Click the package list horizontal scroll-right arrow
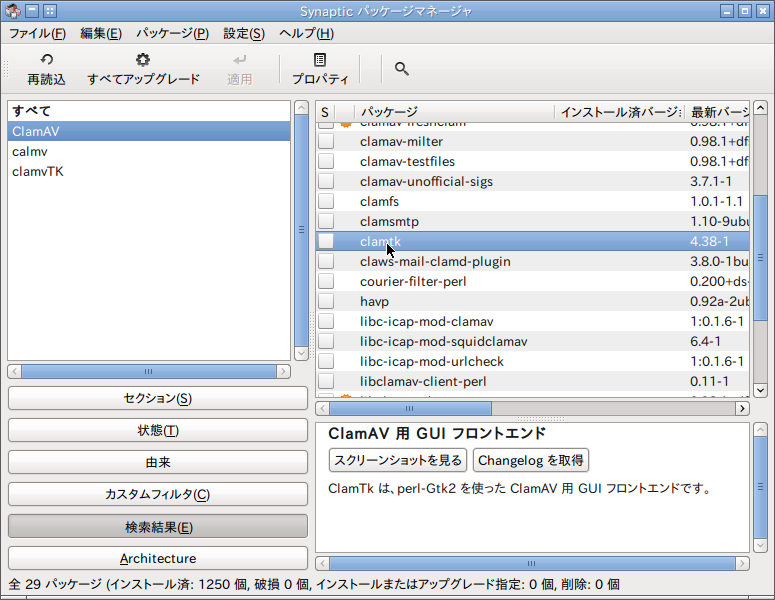This screenshot has height=600, width=775. (x=742, y=408)
